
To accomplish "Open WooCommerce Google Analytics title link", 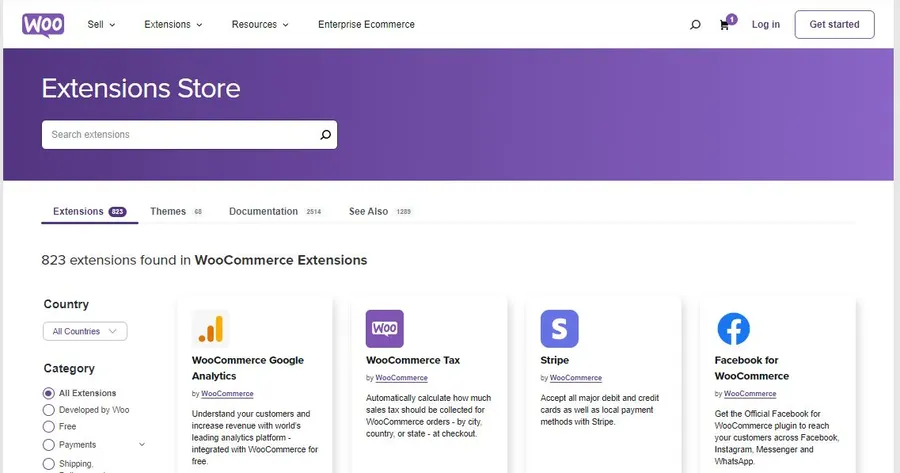I will point(247,368).
